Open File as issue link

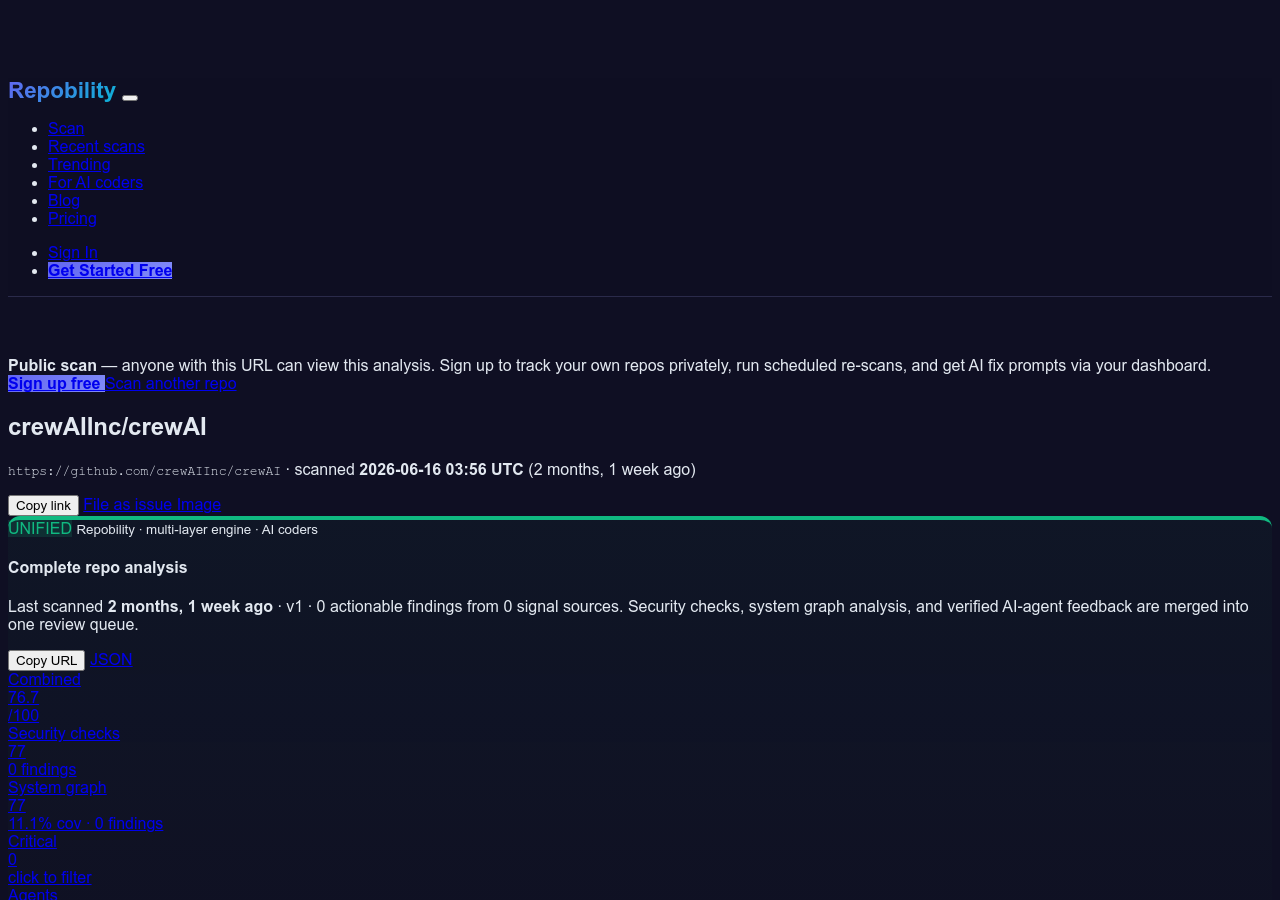[128, 505]
